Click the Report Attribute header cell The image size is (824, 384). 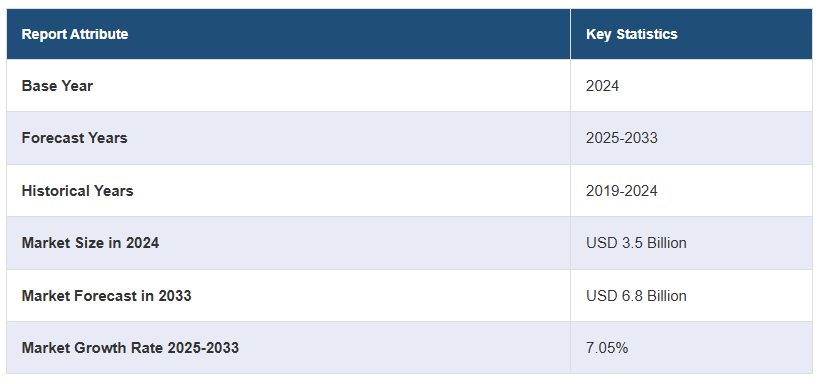(288, 34)
